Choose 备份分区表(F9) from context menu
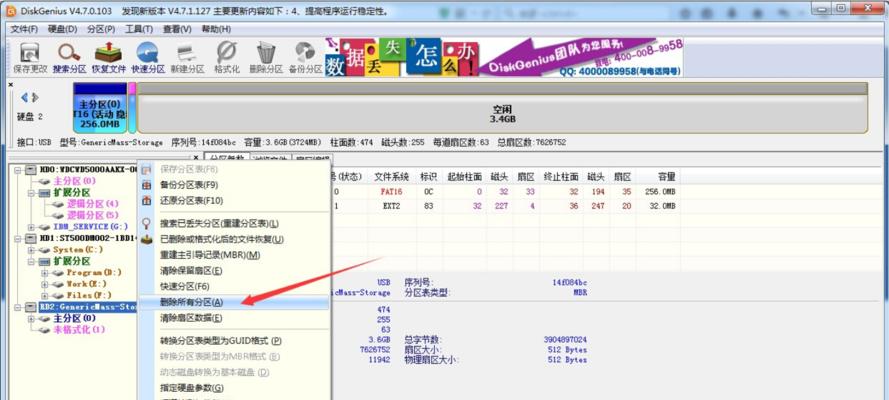Screen dimensions: 889x400 (x=234, y=185)
